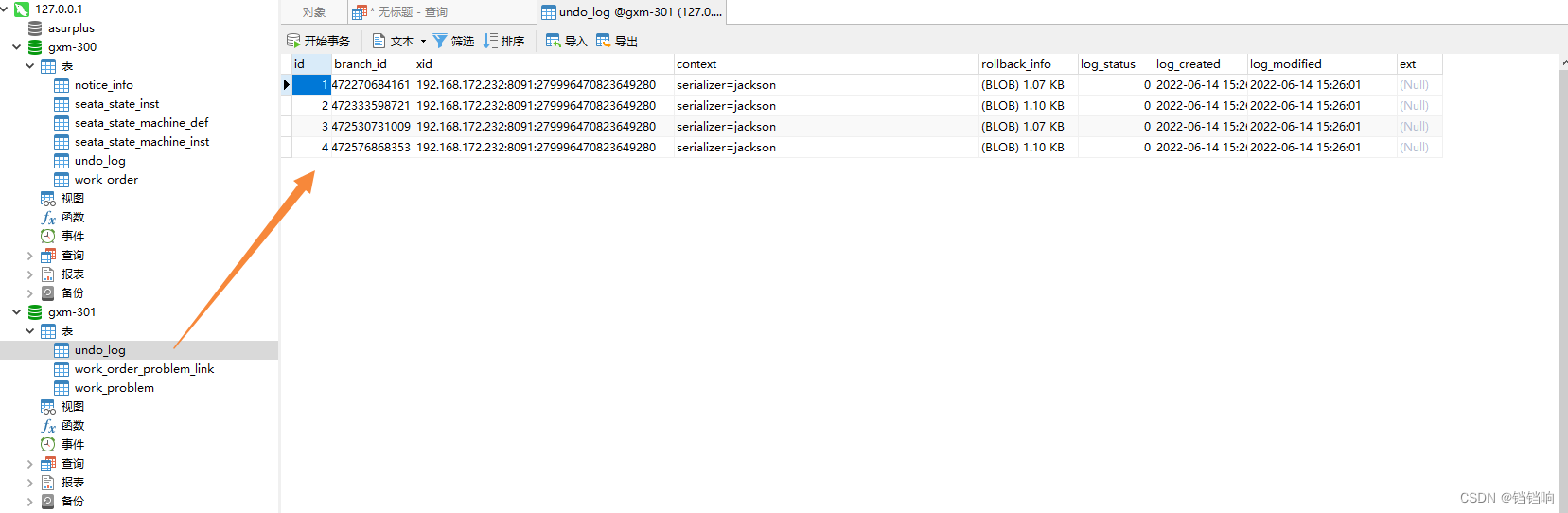Click gxm-301 事件 events clock icon
1568x513 pixels.
(48, 445)
